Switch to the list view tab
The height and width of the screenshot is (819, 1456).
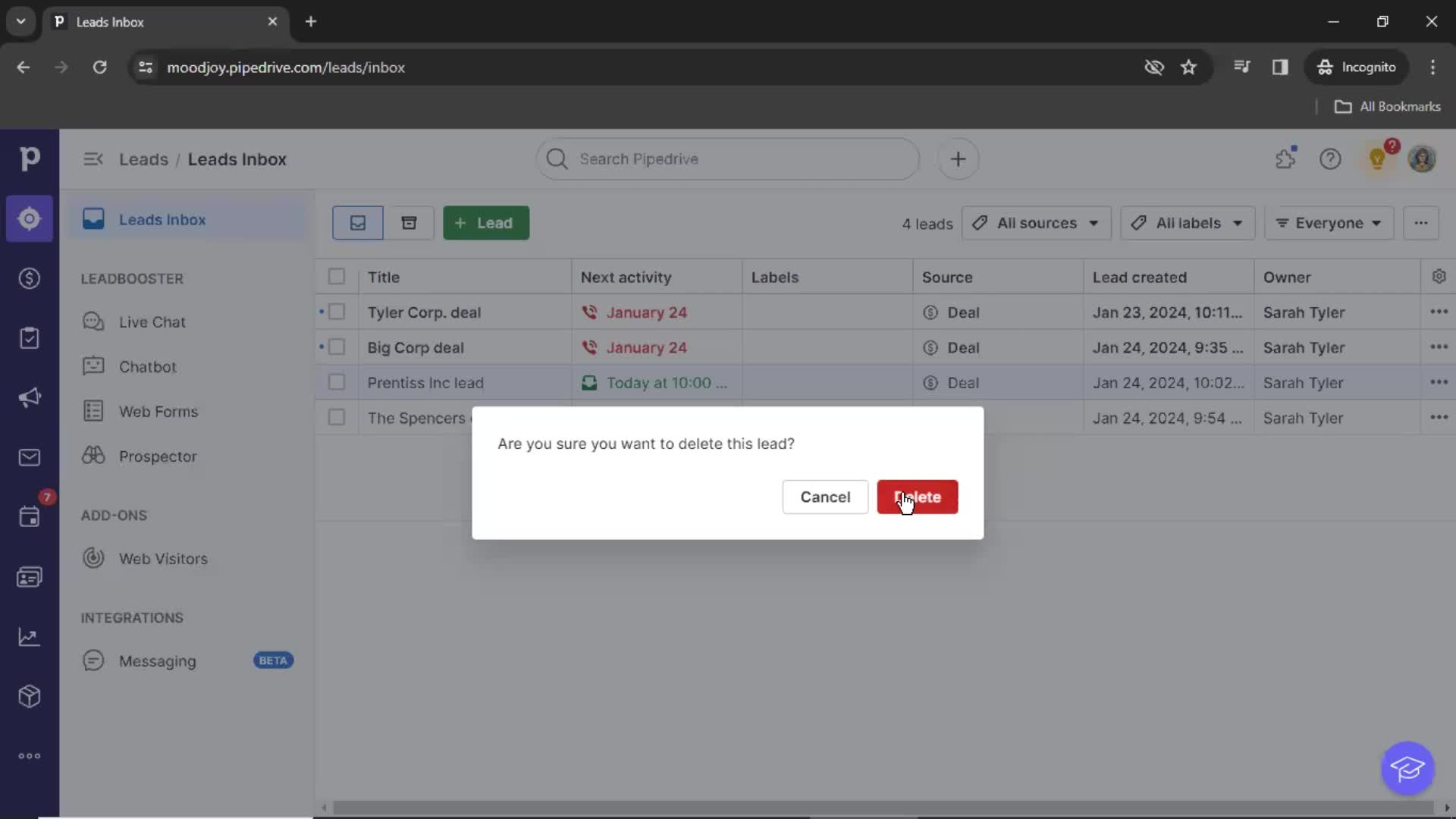coord(358,222)
